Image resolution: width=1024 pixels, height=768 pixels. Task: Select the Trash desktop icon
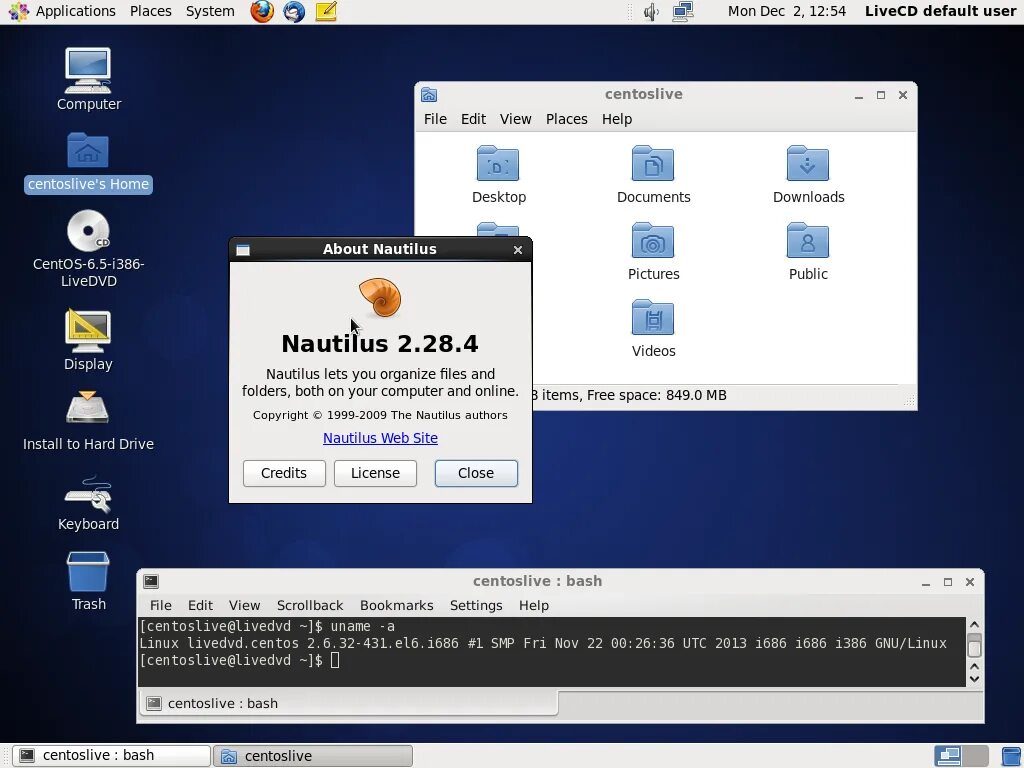pyautogui.click(x=88, y=572)
